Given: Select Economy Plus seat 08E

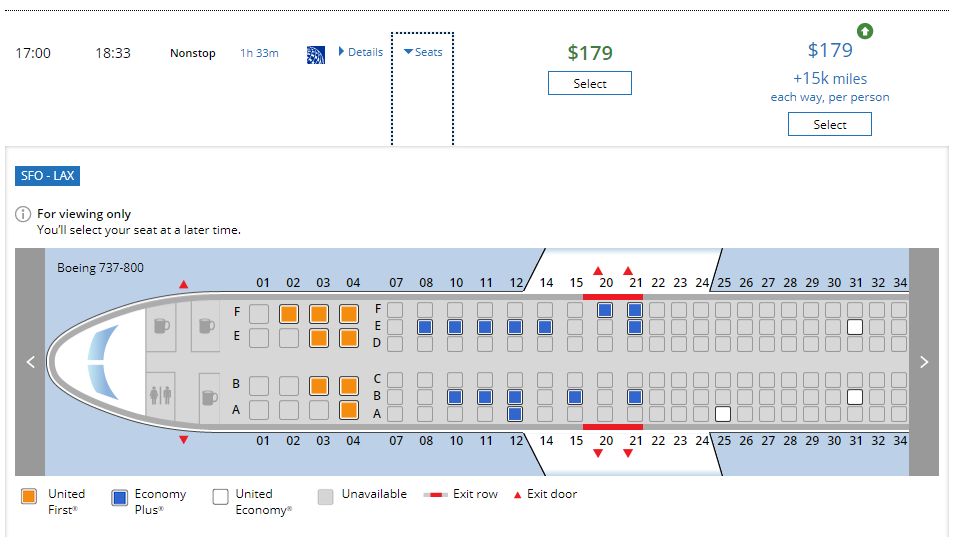Looking at the screenshot, I should tap(425, 327).
